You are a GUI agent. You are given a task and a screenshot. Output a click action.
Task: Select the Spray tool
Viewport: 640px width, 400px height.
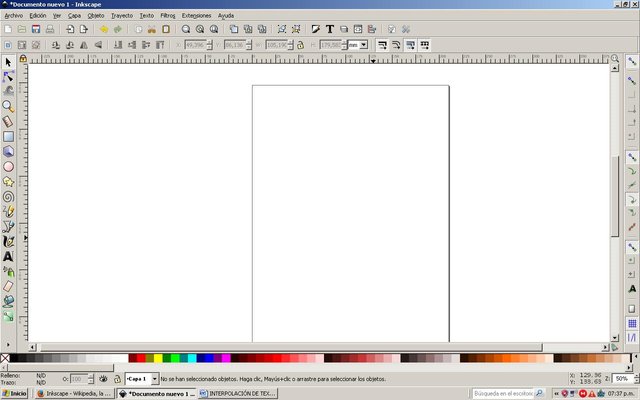[x=8, y=272]
